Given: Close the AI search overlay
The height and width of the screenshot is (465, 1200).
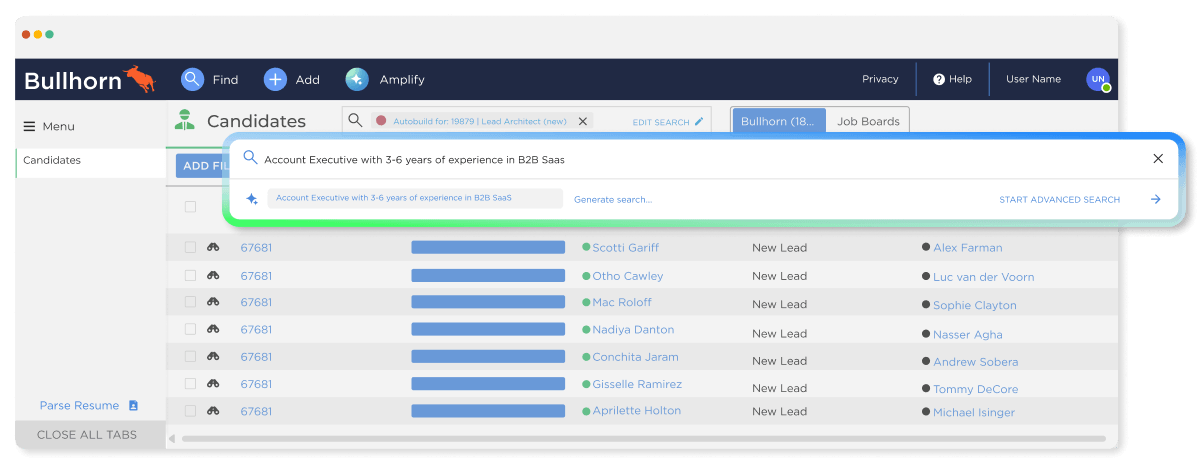Looking at the screenshot, I should (x=1158, y=158).
